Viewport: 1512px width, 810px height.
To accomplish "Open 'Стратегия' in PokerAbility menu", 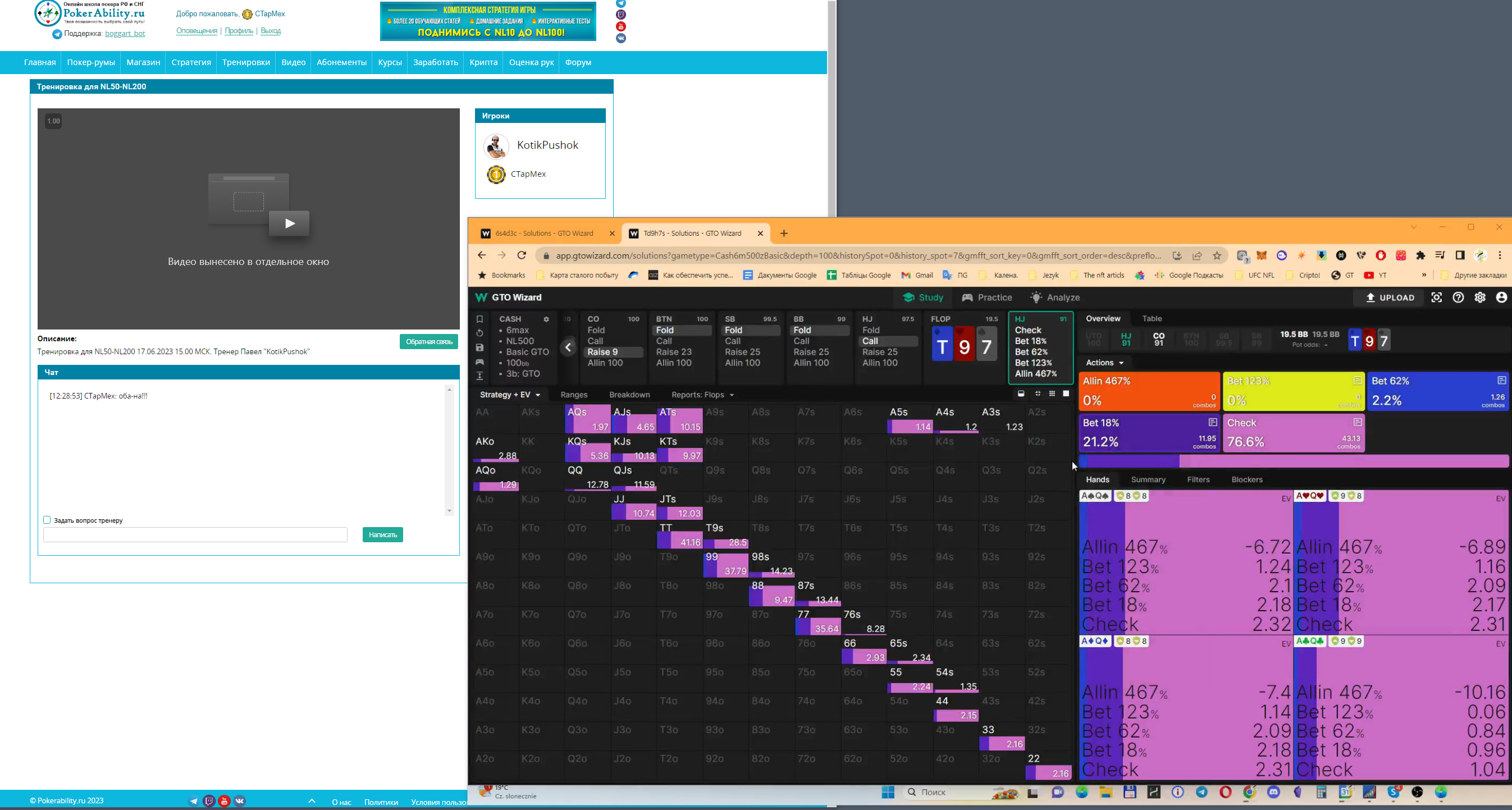I will tap(191, 62).
